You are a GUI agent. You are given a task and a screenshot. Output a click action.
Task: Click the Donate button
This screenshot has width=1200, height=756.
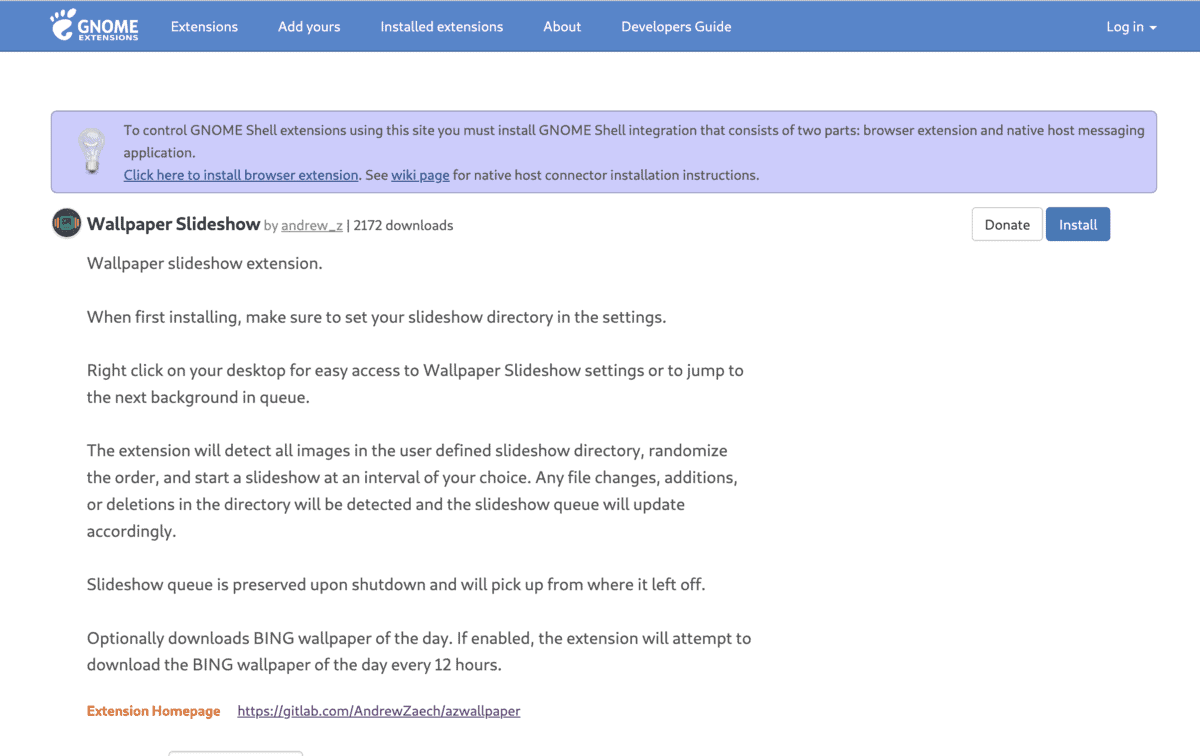(x=1007, y=224)
